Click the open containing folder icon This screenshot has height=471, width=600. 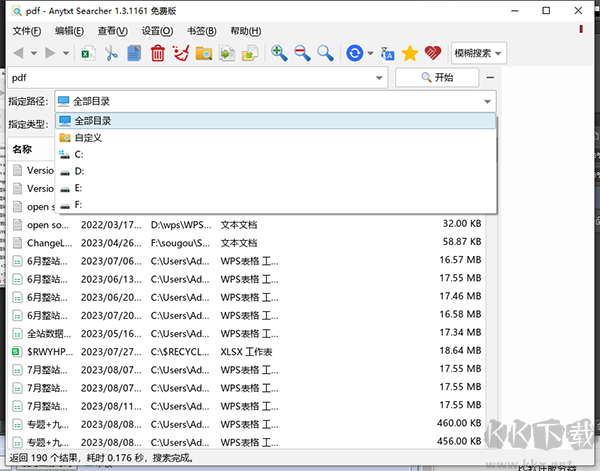[250, 53]
